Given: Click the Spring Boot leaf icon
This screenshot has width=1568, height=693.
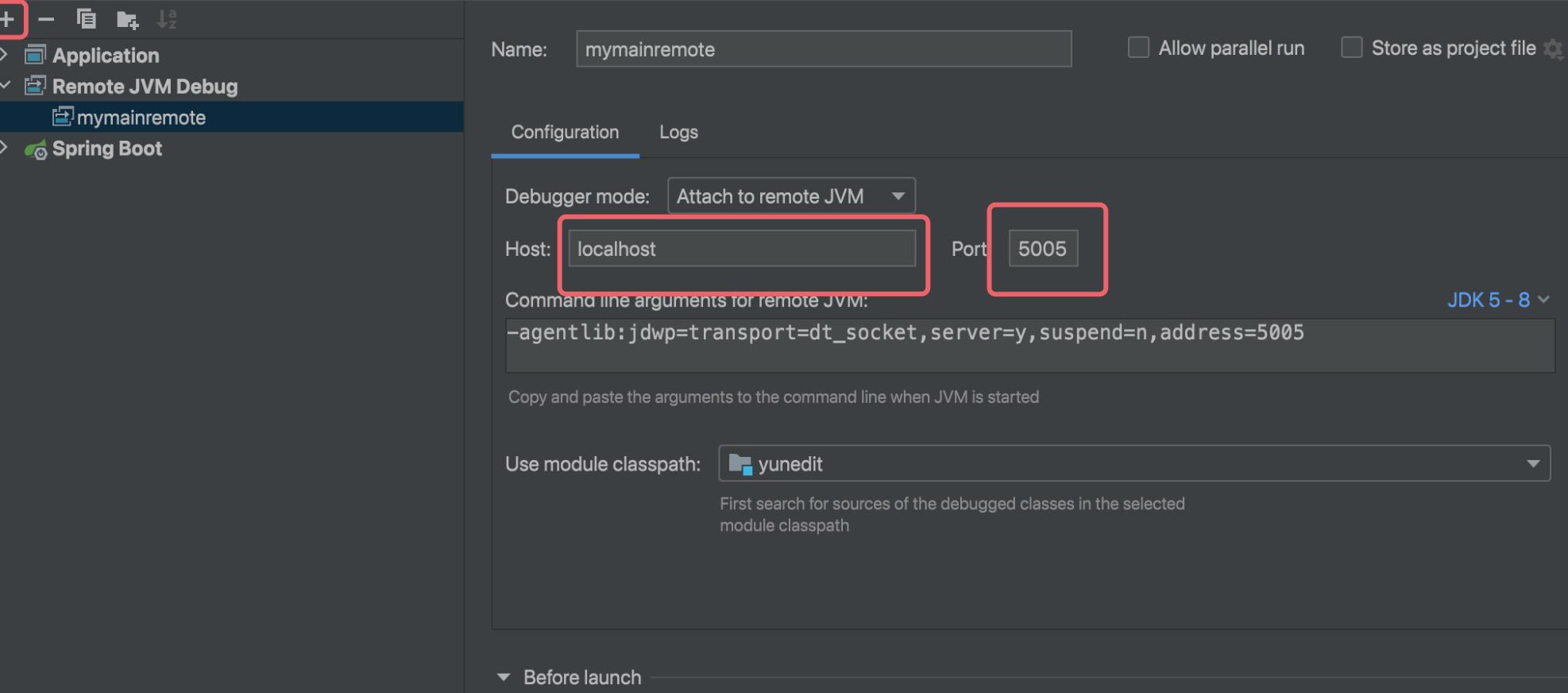Looking at the screenshot, I should coord(36,149).
